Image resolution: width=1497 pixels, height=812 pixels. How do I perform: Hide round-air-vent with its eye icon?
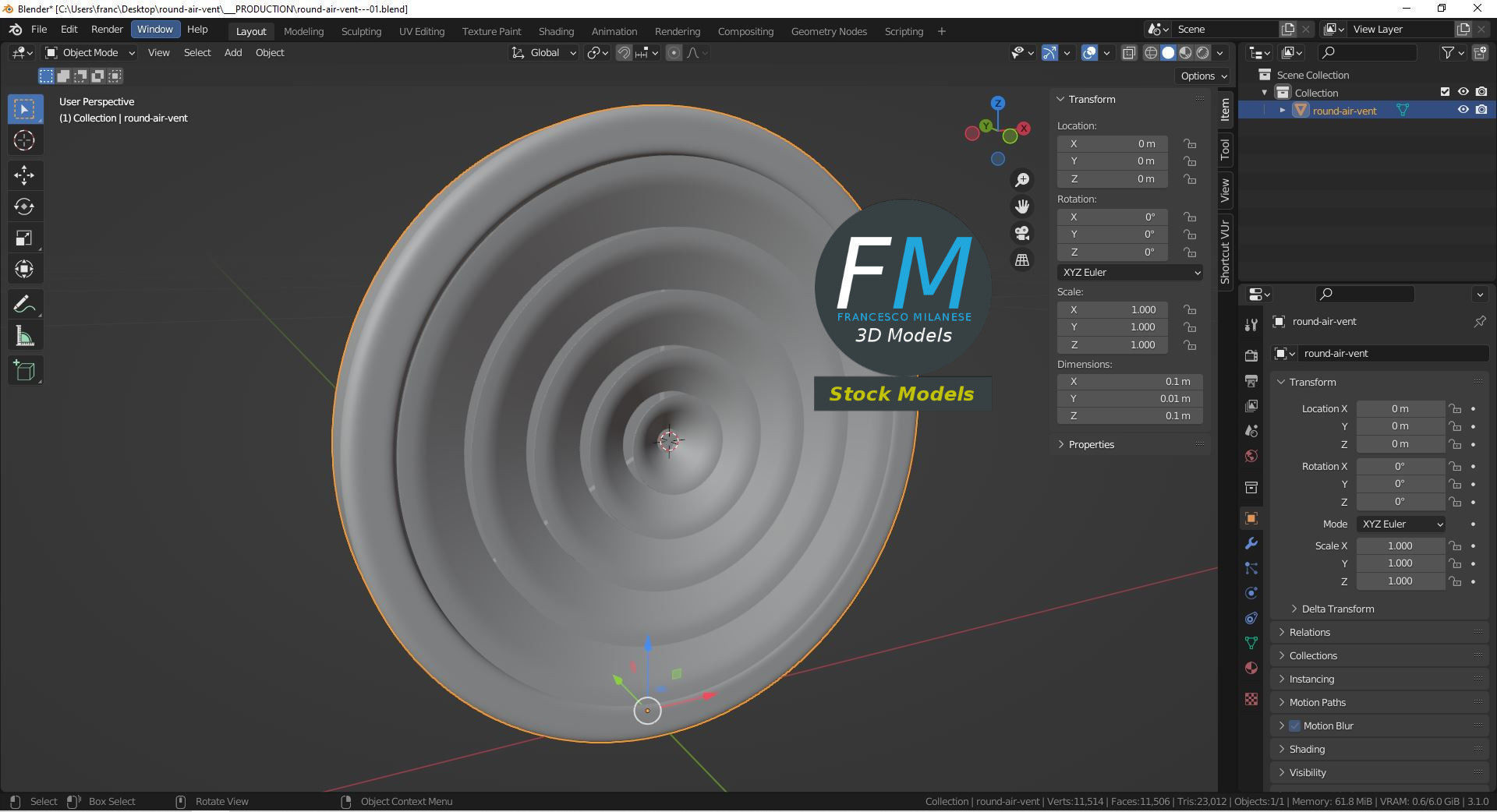tap(1463, 110)
